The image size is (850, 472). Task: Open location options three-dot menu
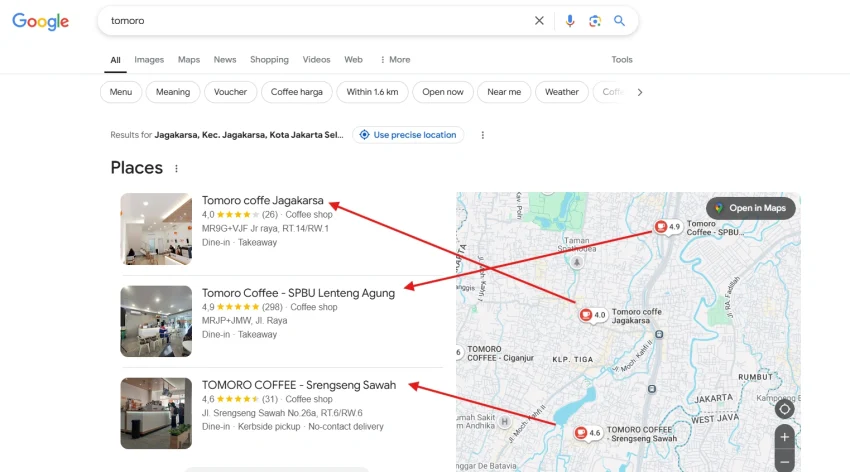[482, 135]
